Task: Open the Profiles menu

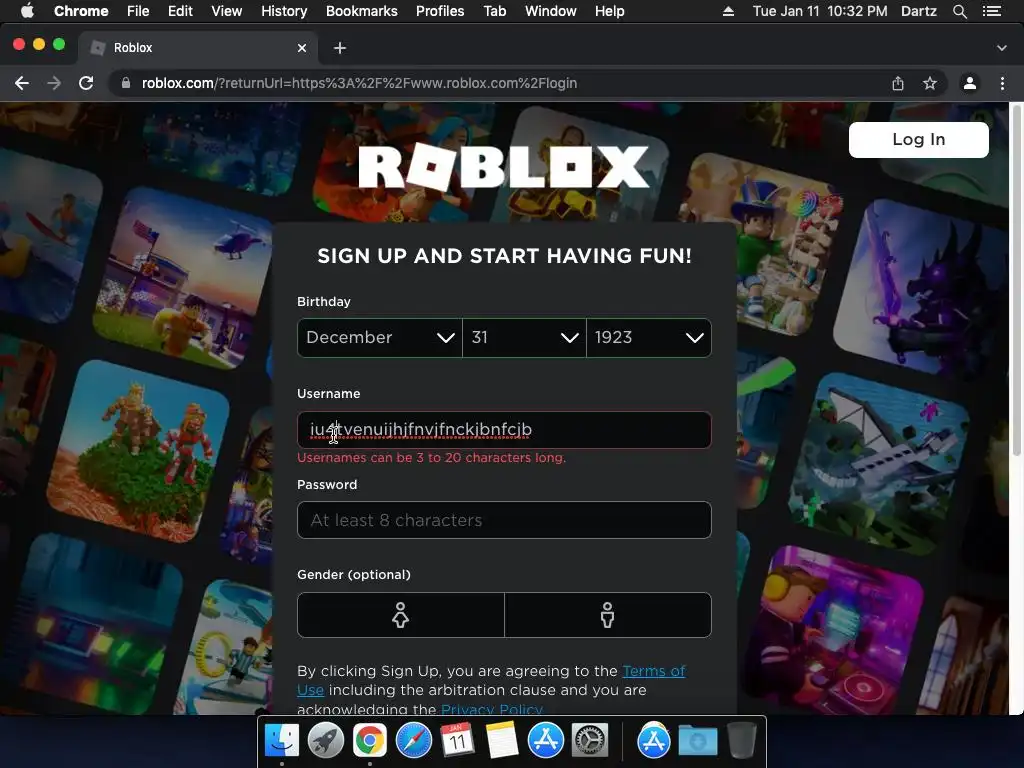Action: coord(440,11)
